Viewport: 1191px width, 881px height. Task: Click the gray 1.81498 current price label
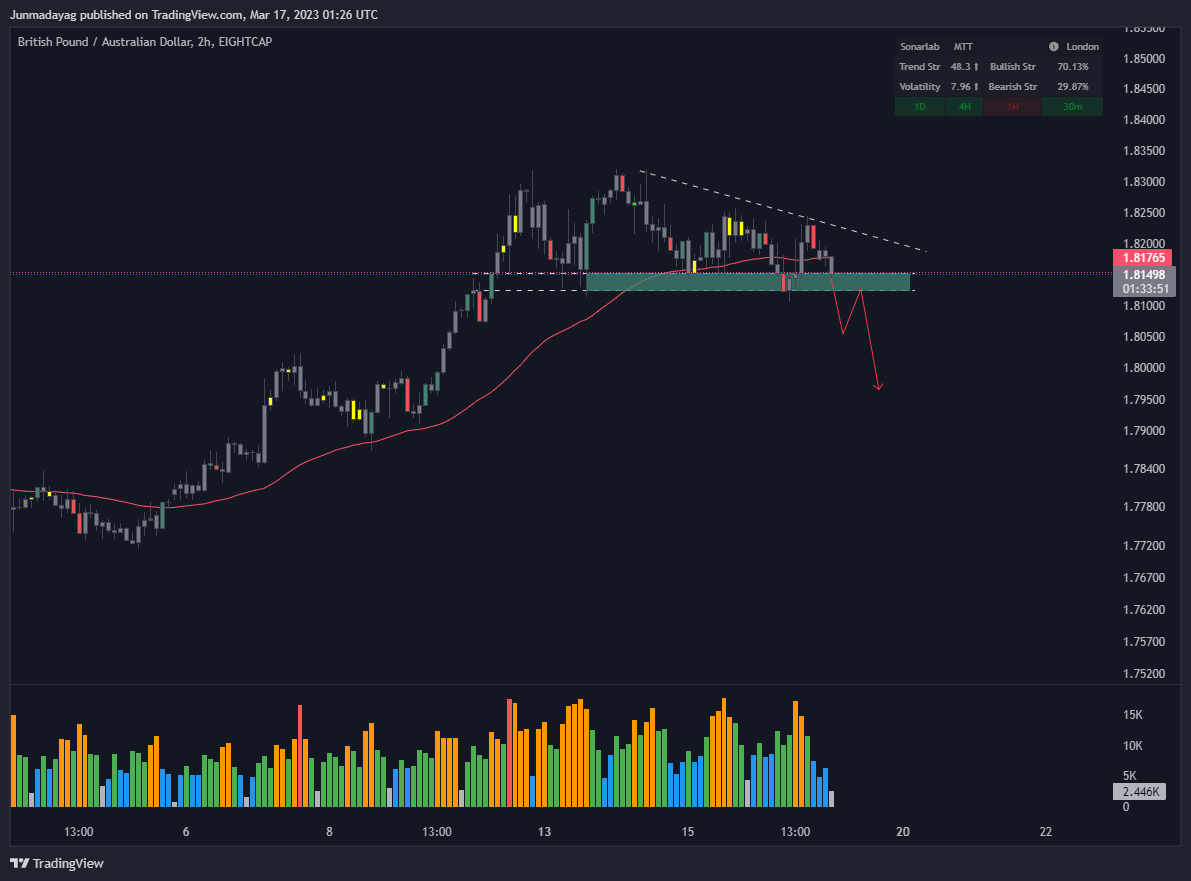pos(1144,275)
